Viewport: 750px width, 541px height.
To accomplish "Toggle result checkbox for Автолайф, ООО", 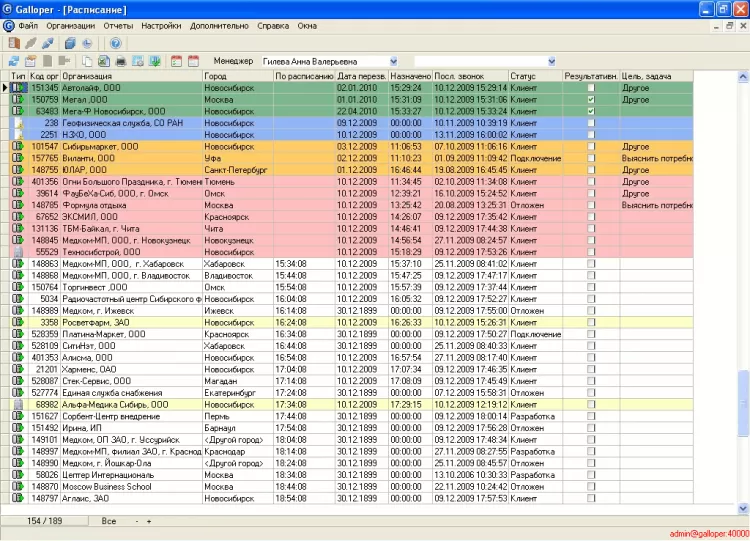I will (x=591, y=88).
